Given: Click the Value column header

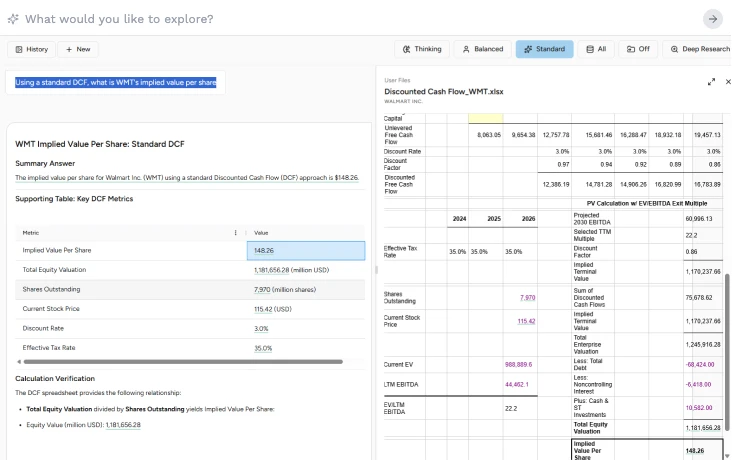Looking at the screenshot, I should [x=261, y=233].
